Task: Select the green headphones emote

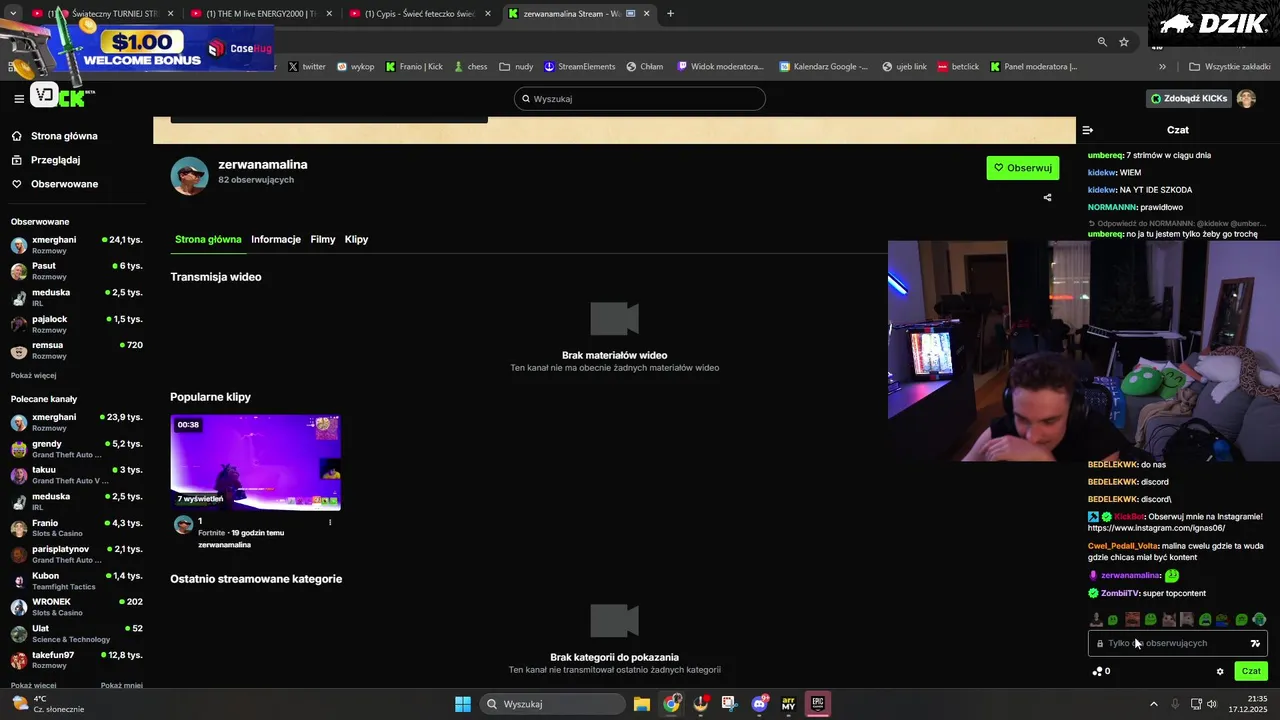Action: (1259, 620)
